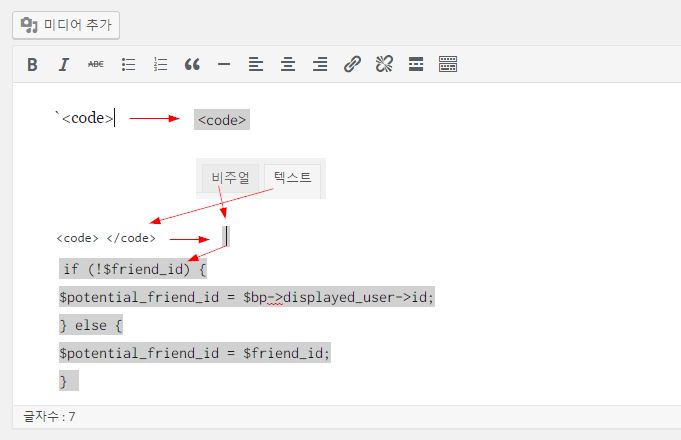
Task: Click the remove link (broken chain) icon
Action: click(x=384, y=64)
